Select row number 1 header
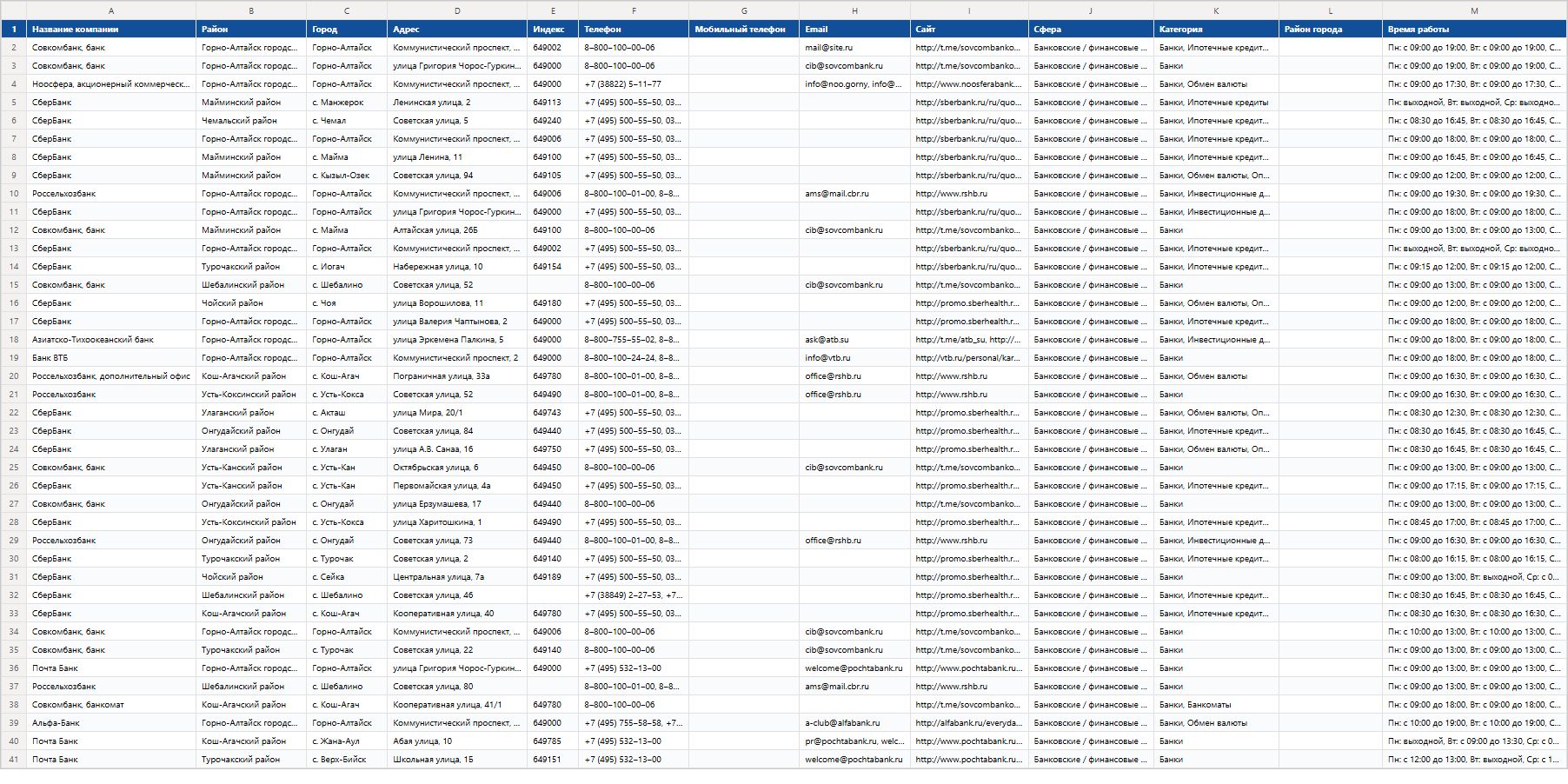Screen dimensions: 1568x784 (x=14, y=29)
